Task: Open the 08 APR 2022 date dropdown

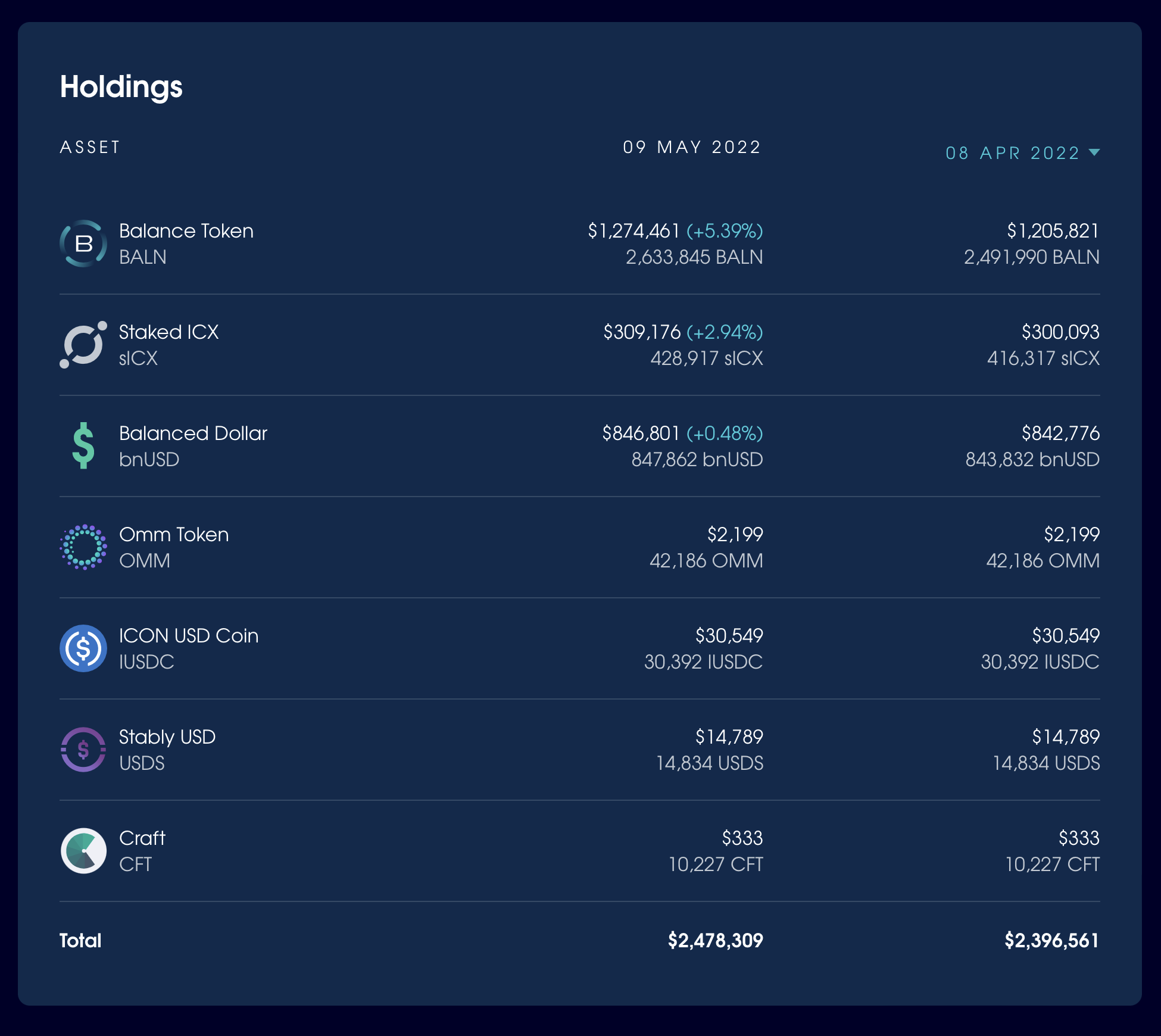Action: click(1012, 153)
